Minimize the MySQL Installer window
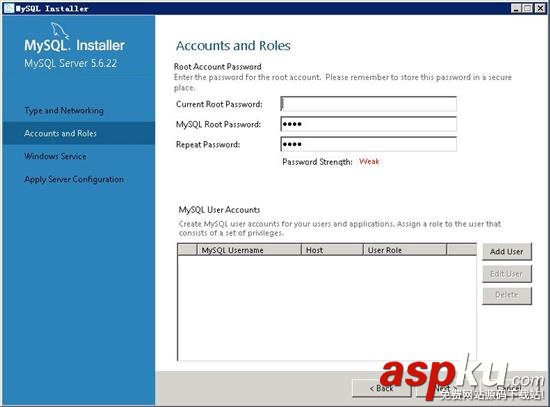Viewport: 550px width, 407px height. [x=516, y=8]
